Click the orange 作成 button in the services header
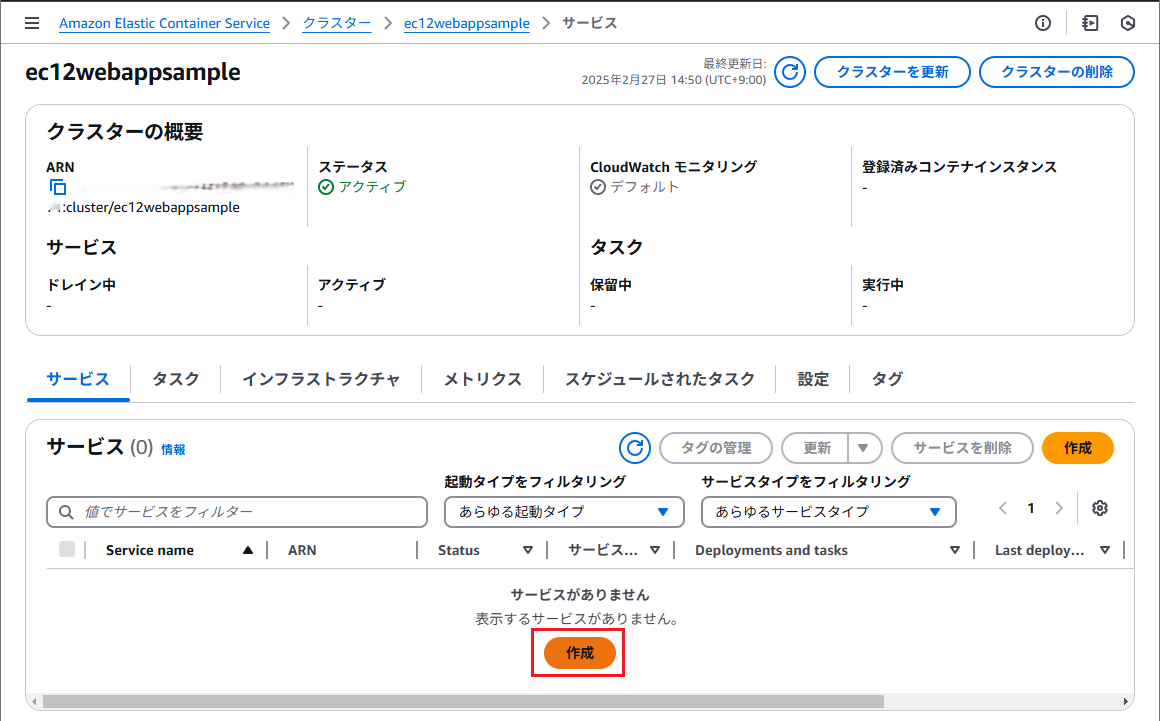1160x721 pixels. tap(1077, 448)
